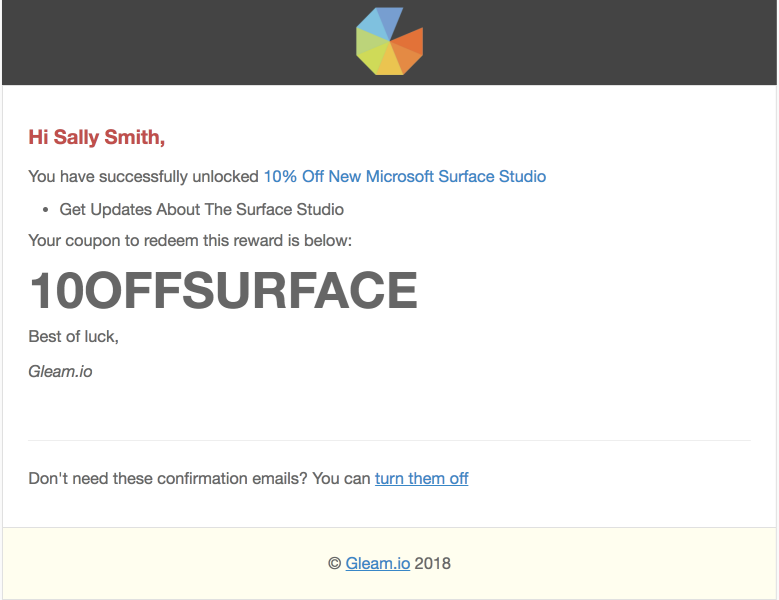
Task: Click the Best of luck line
Action: pyautogui.click(x=74, y=337)
